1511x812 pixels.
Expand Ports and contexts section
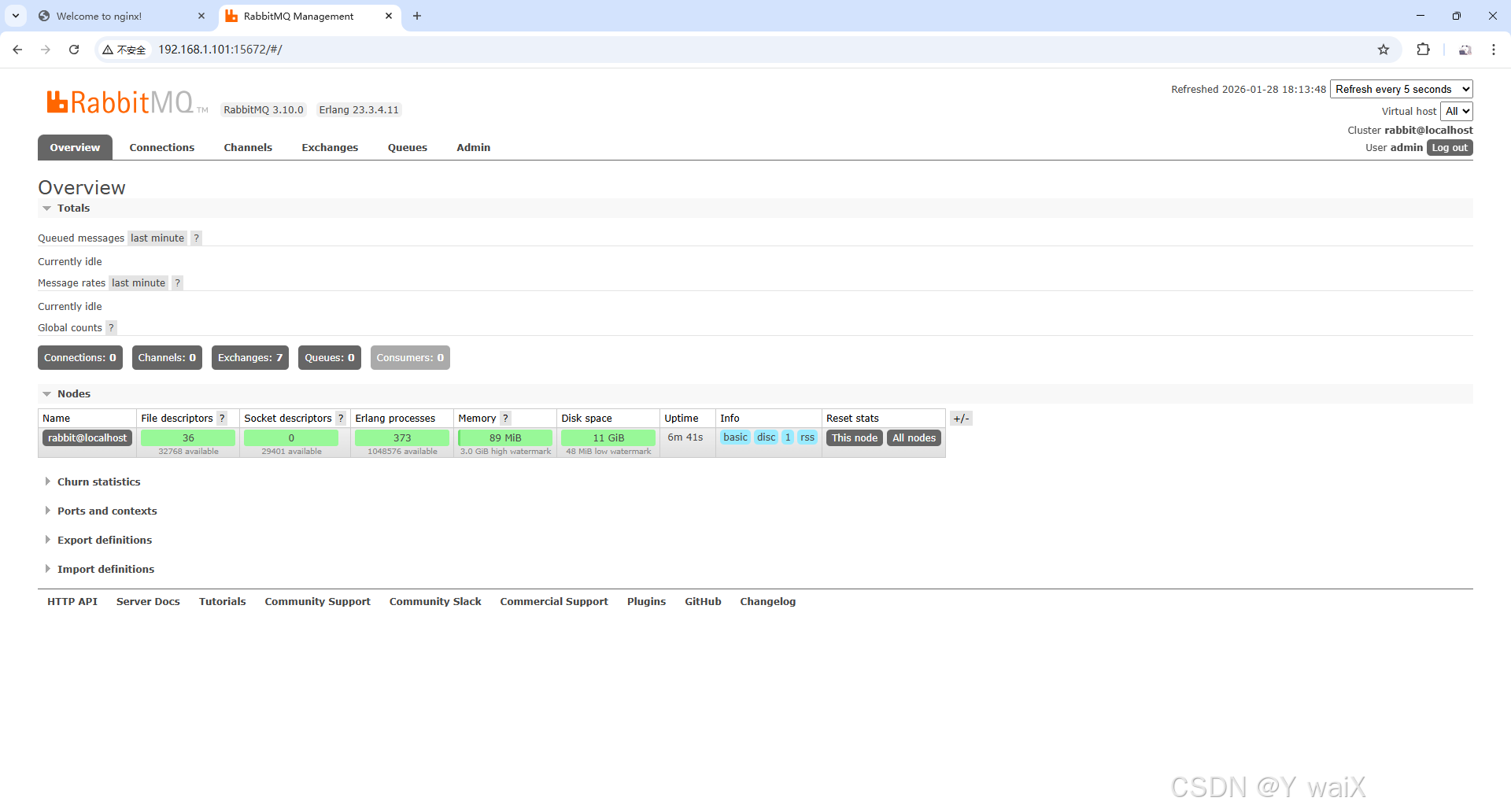coord(107,511)
